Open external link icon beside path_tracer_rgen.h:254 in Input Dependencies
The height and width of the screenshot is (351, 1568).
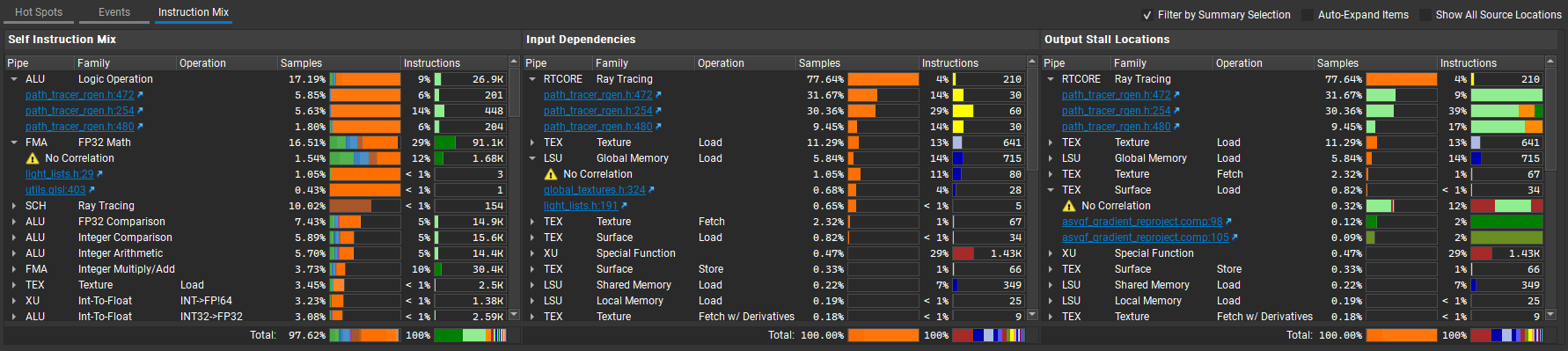point(658,111)
